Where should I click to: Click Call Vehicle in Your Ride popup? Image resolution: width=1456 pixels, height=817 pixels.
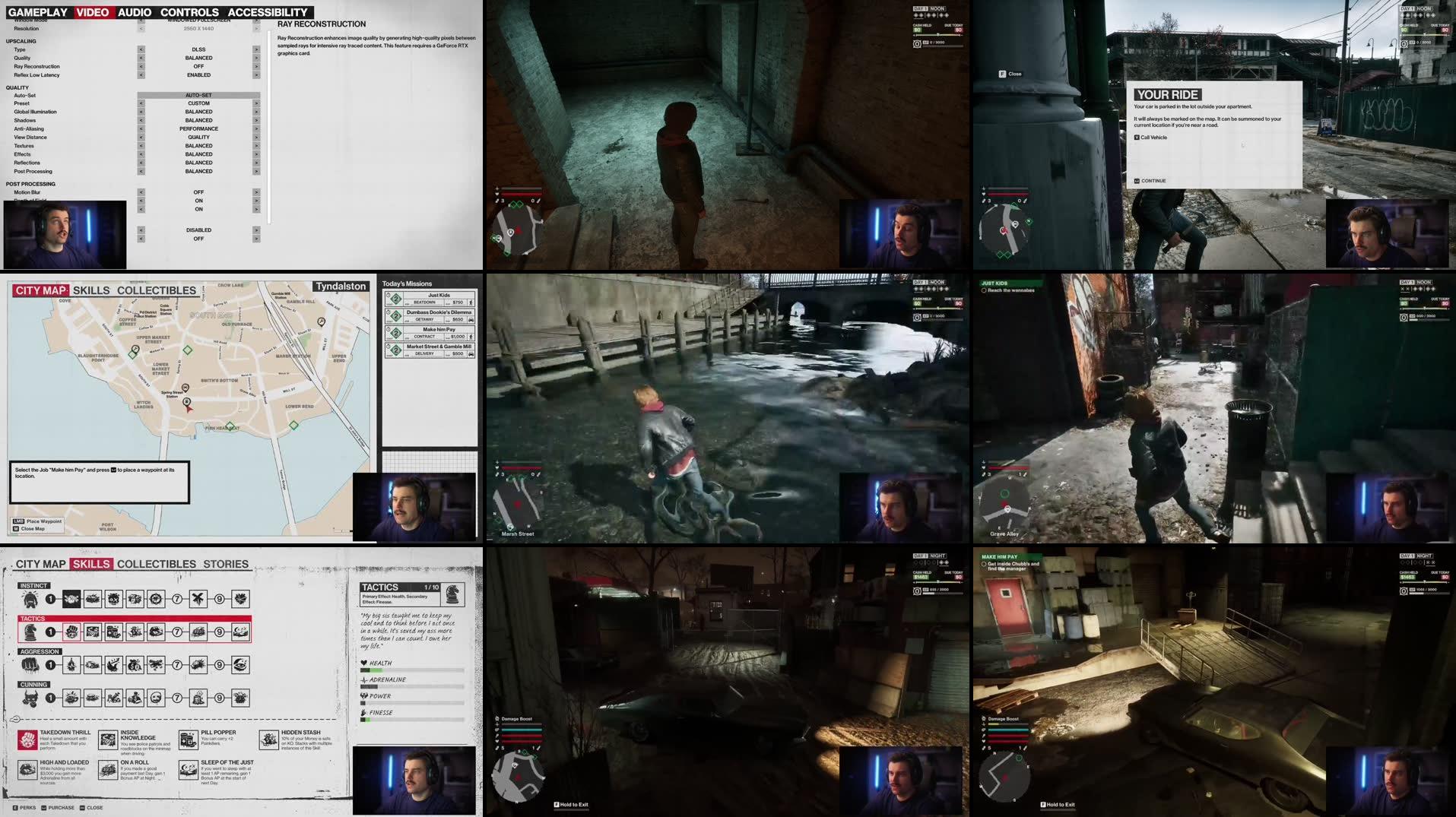(x=1150, y=138)
